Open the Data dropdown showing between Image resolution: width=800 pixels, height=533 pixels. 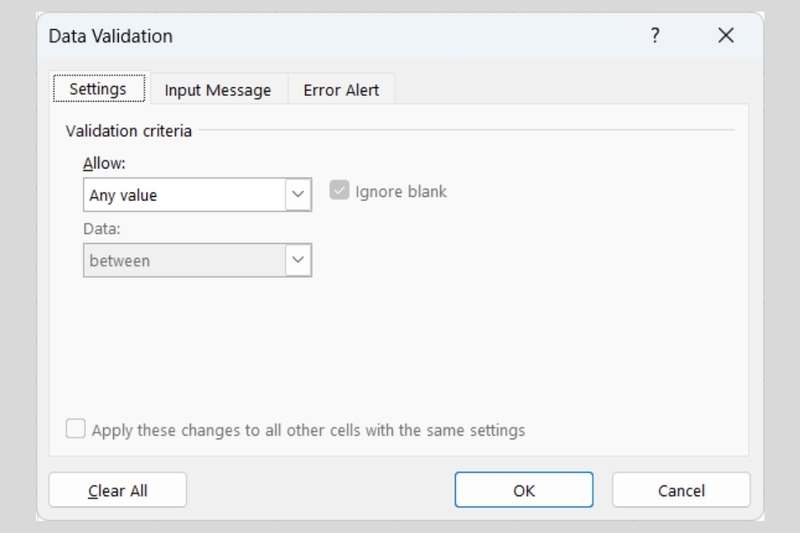pyautogui.click(x=197, y=260)
